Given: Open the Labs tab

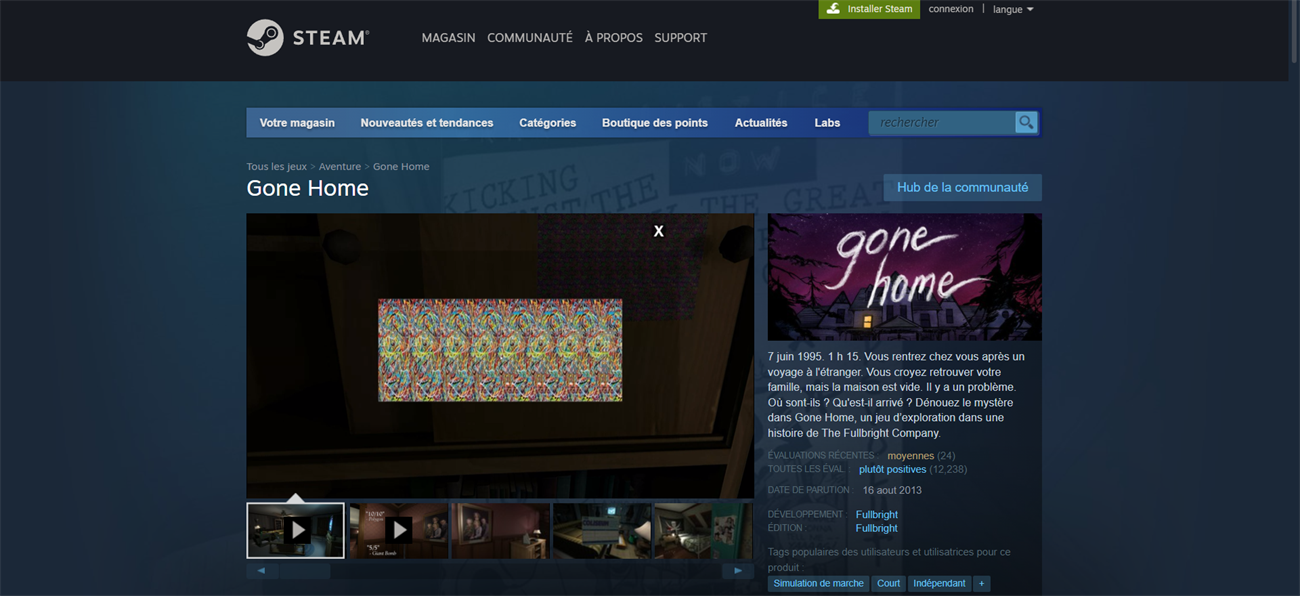Looking at the screenshot, I should click(827, 123).
